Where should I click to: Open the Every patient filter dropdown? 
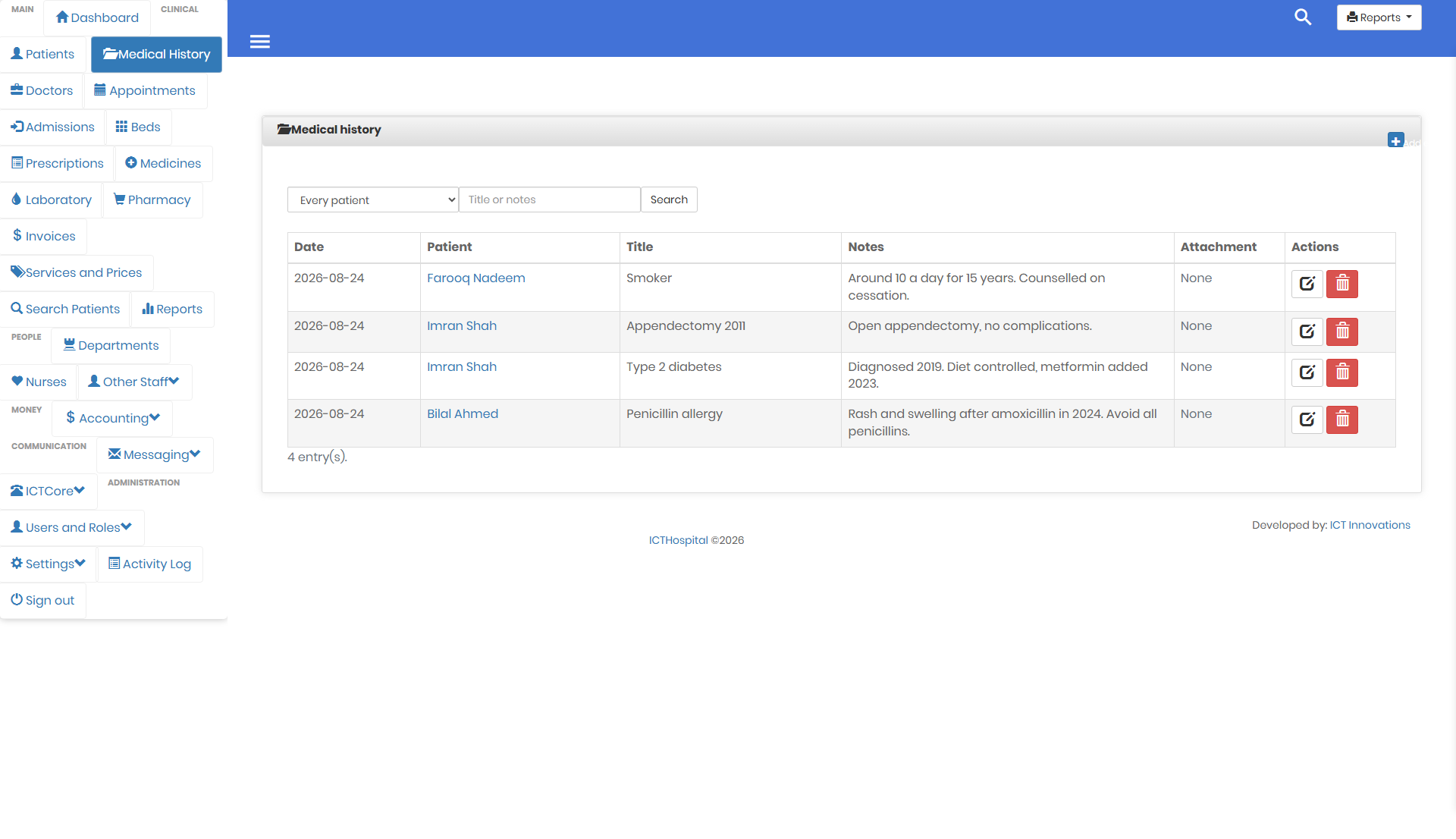(372, 200)
